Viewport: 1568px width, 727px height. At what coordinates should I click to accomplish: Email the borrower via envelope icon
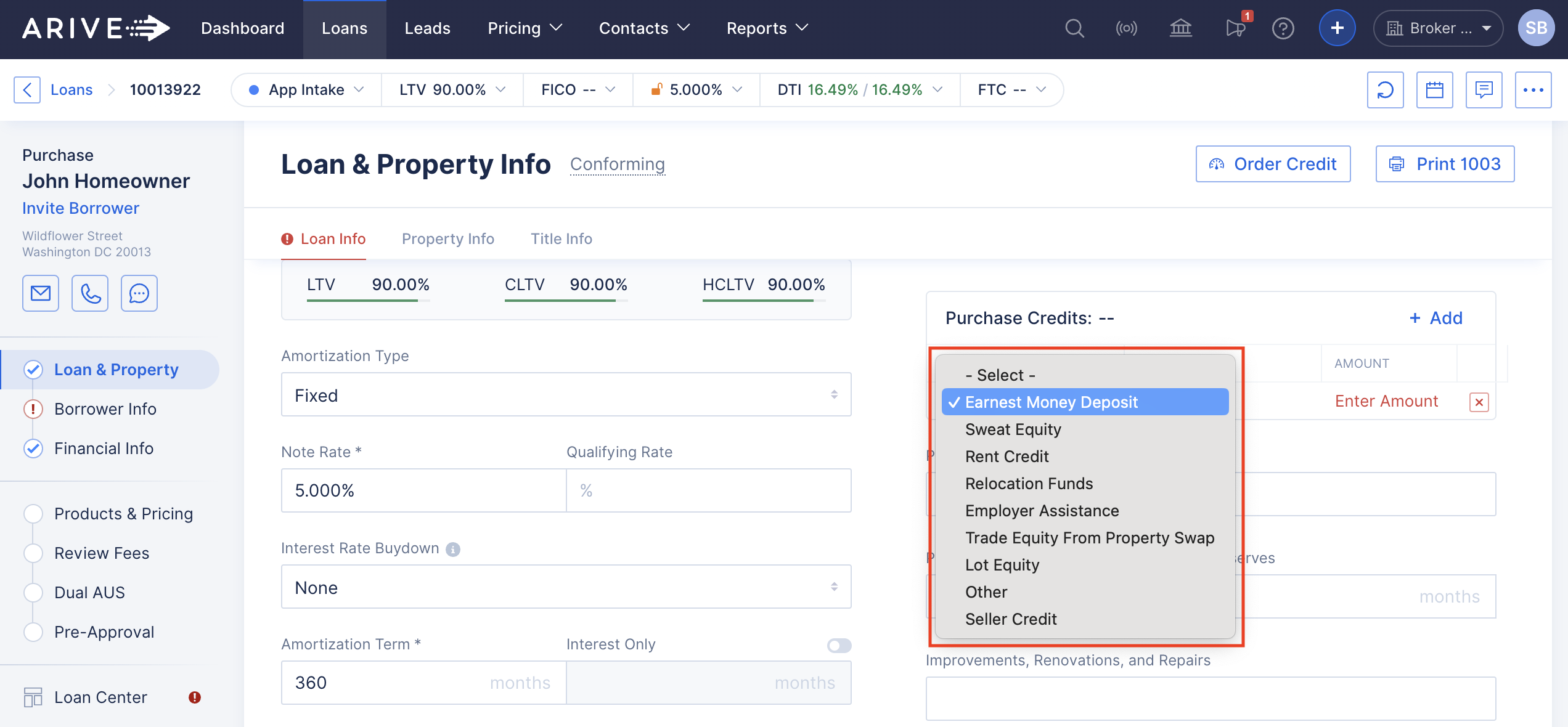[x=41, y=293]
